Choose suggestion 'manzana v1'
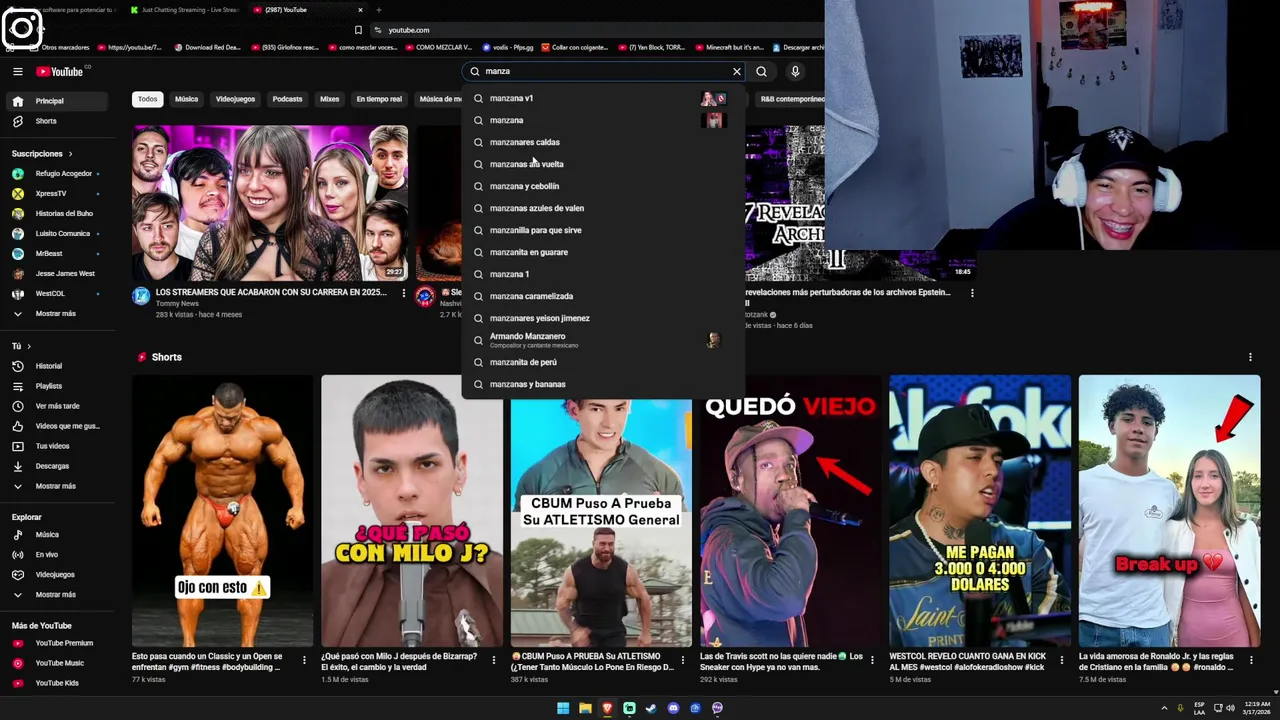The width and height of the screenshot is (1280, 720). click(x=603, y=98)
